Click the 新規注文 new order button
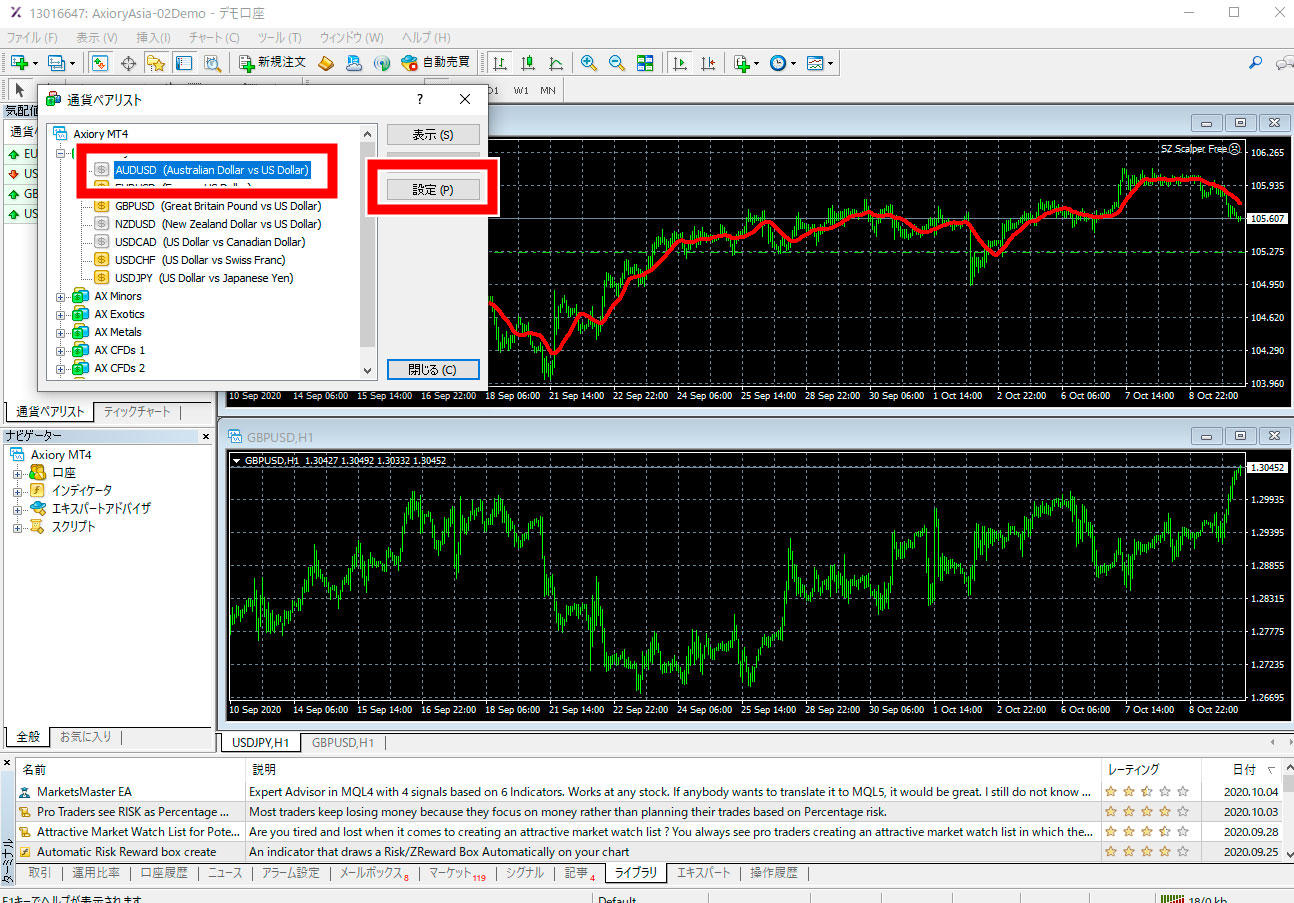 pos(272,62)
